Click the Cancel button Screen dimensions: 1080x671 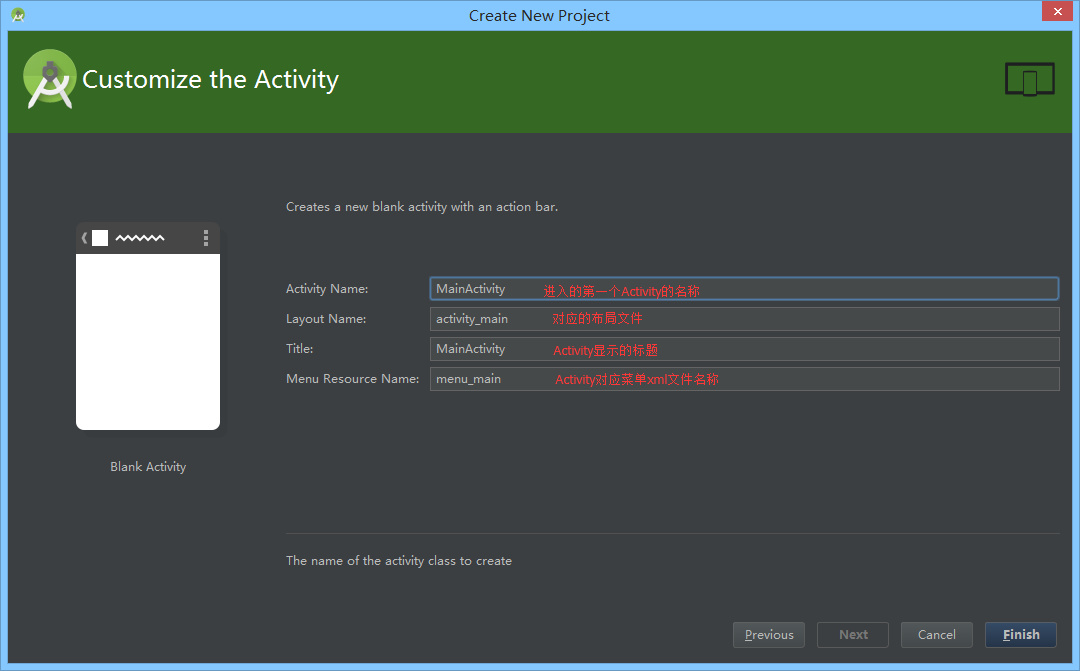pyautogui.click(x=936, y=634)
